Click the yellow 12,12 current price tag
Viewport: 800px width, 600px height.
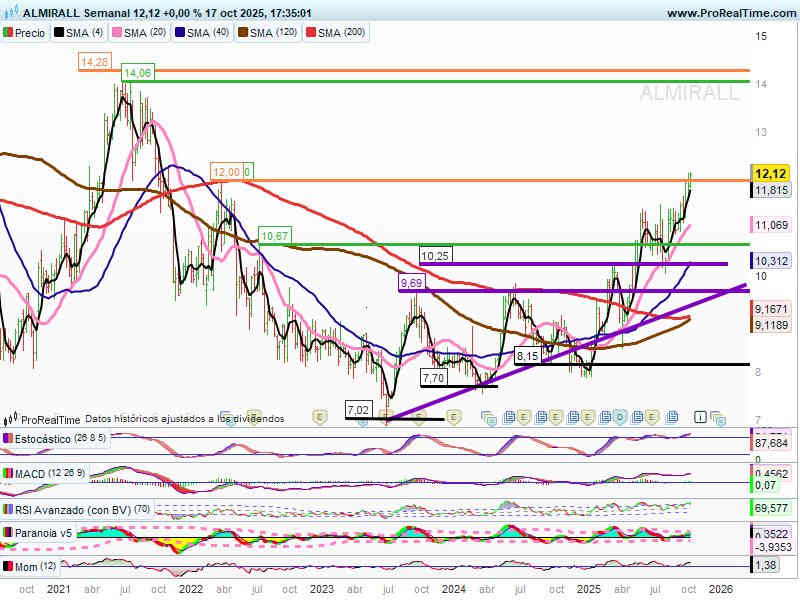coord(771,172)
